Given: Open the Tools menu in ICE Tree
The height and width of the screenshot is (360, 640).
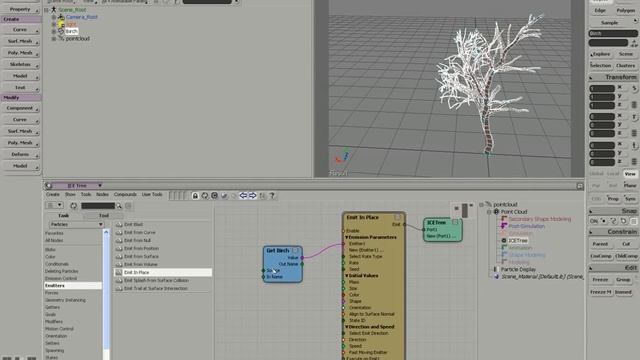Looking at the screenshot, I should 86,195.
